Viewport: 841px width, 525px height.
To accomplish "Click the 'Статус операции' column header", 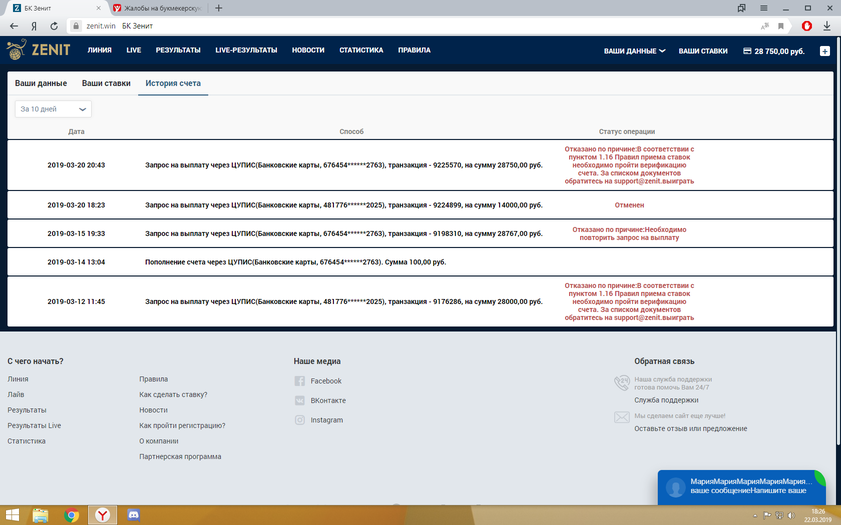I will click(626, 131).
